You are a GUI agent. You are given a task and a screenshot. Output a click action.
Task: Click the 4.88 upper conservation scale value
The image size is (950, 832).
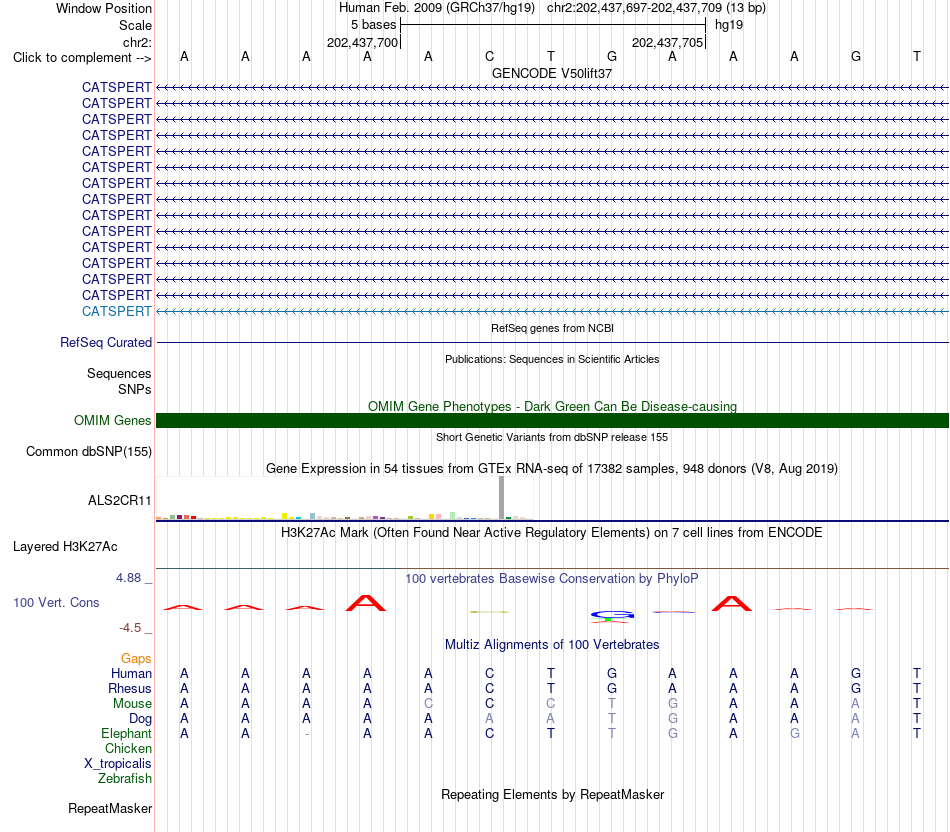click(x=128, y=578)
